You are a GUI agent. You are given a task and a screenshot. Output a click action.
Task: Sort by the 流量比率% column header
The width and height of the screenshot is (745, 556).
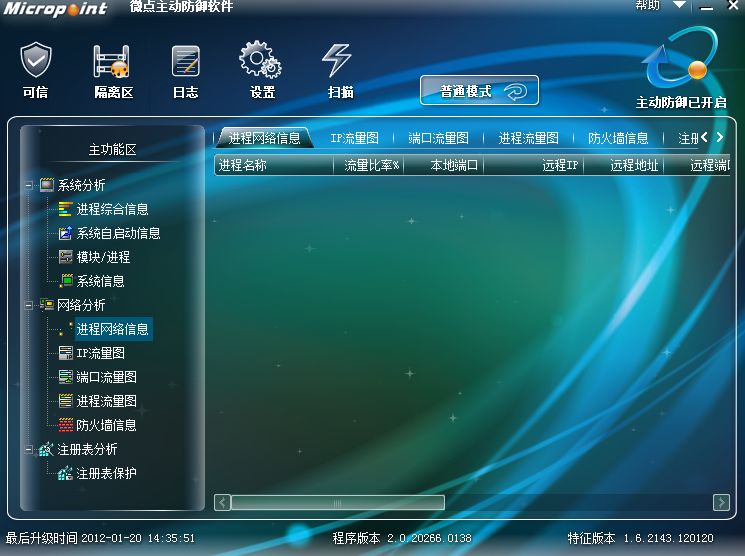click(369, 165)
